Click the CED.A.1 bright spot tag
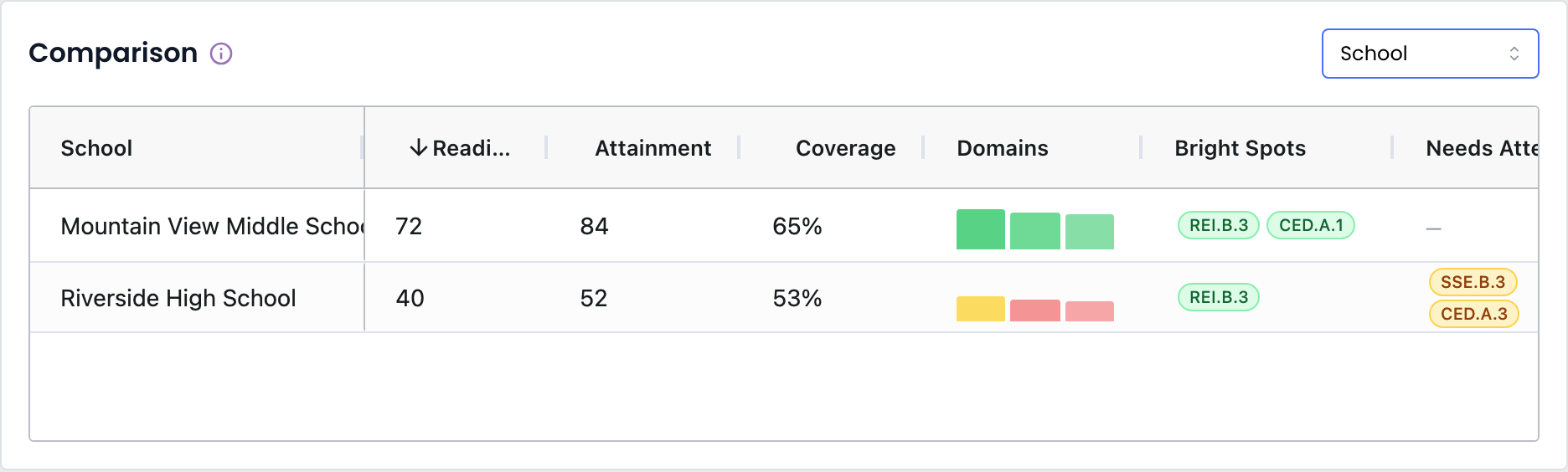 click(1311, 225)
